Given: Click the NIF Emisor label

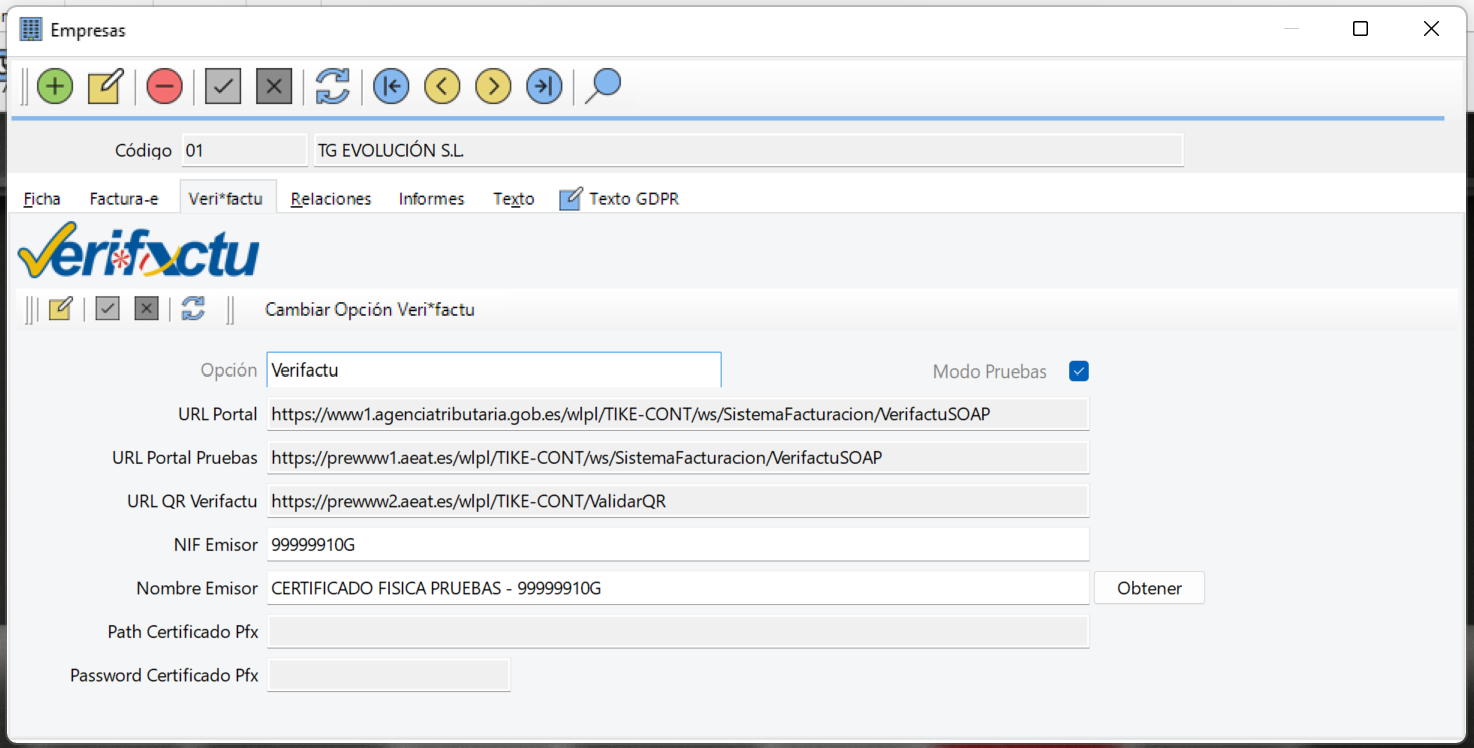Looking at the screenshot, I should [x=216, y=545].
